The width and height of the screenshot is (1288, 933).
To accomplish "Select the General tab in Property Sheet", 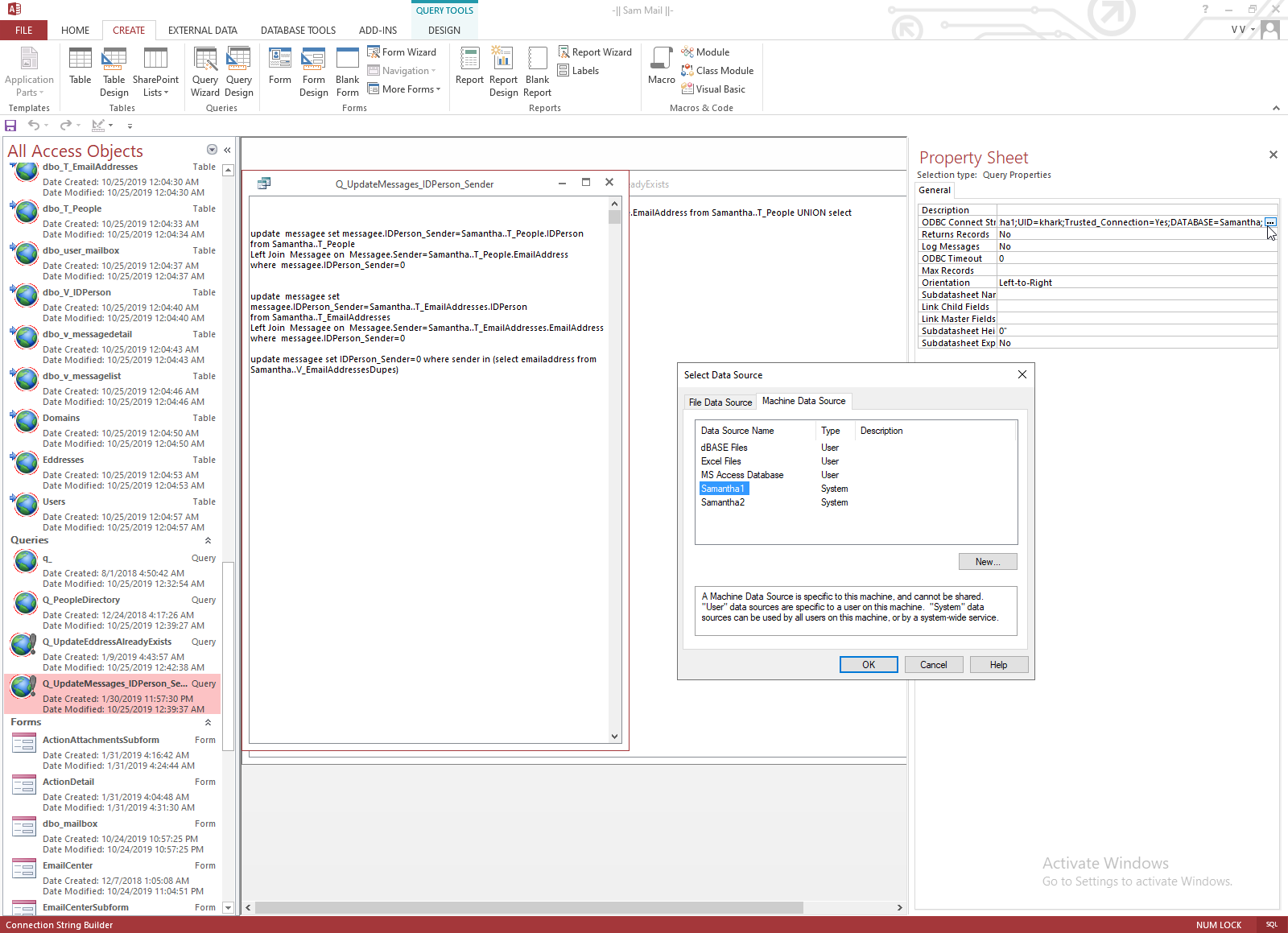I will tap(935, 191).
